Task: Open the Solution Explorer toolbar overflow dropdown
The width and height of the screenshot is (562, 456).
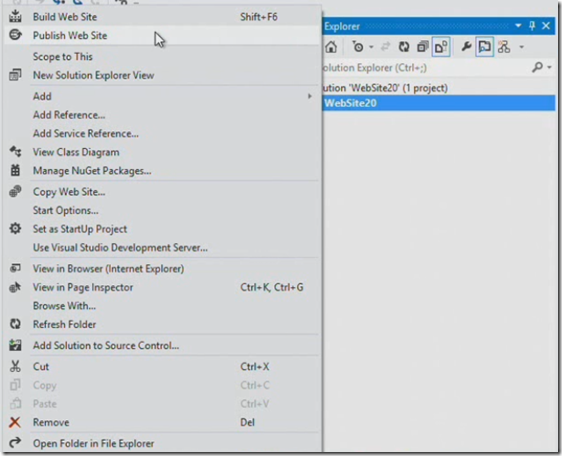Action: coord(522,47)
